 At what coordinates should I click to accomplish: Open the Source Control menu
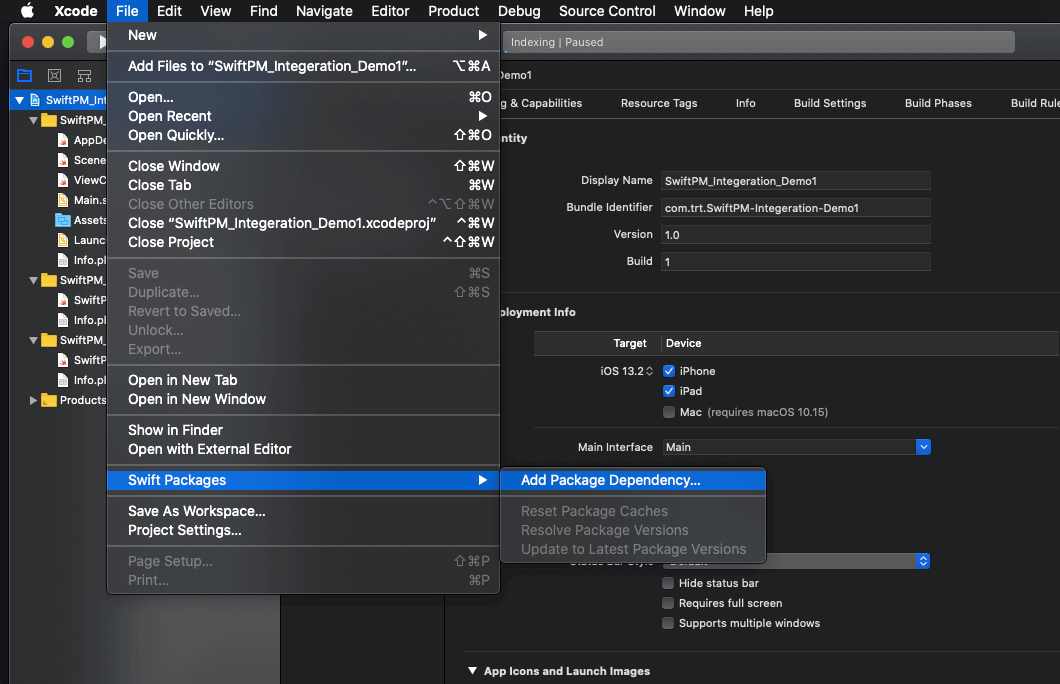coord(607,11)
